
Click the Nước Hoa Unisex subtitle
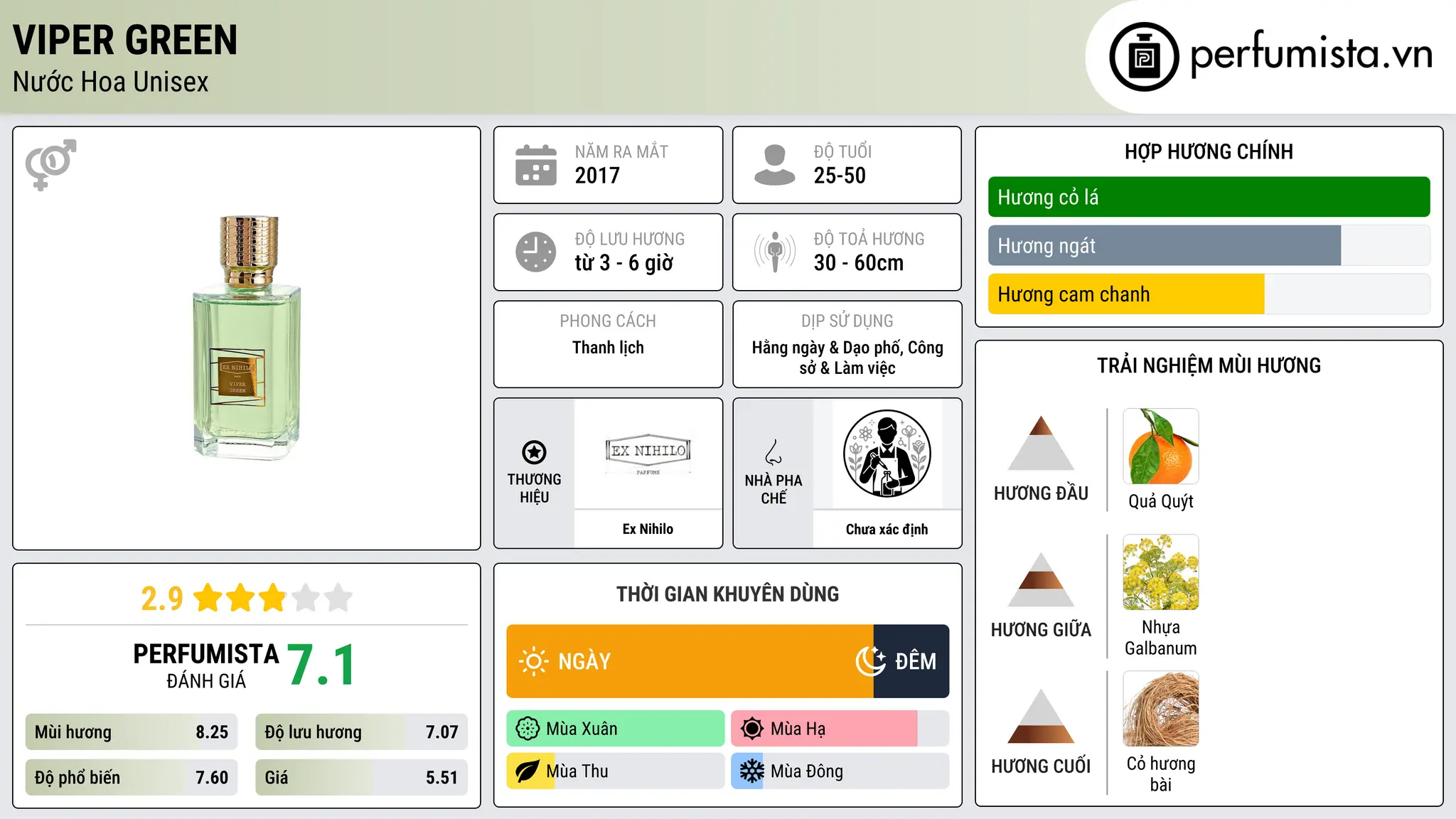point(111,82)
